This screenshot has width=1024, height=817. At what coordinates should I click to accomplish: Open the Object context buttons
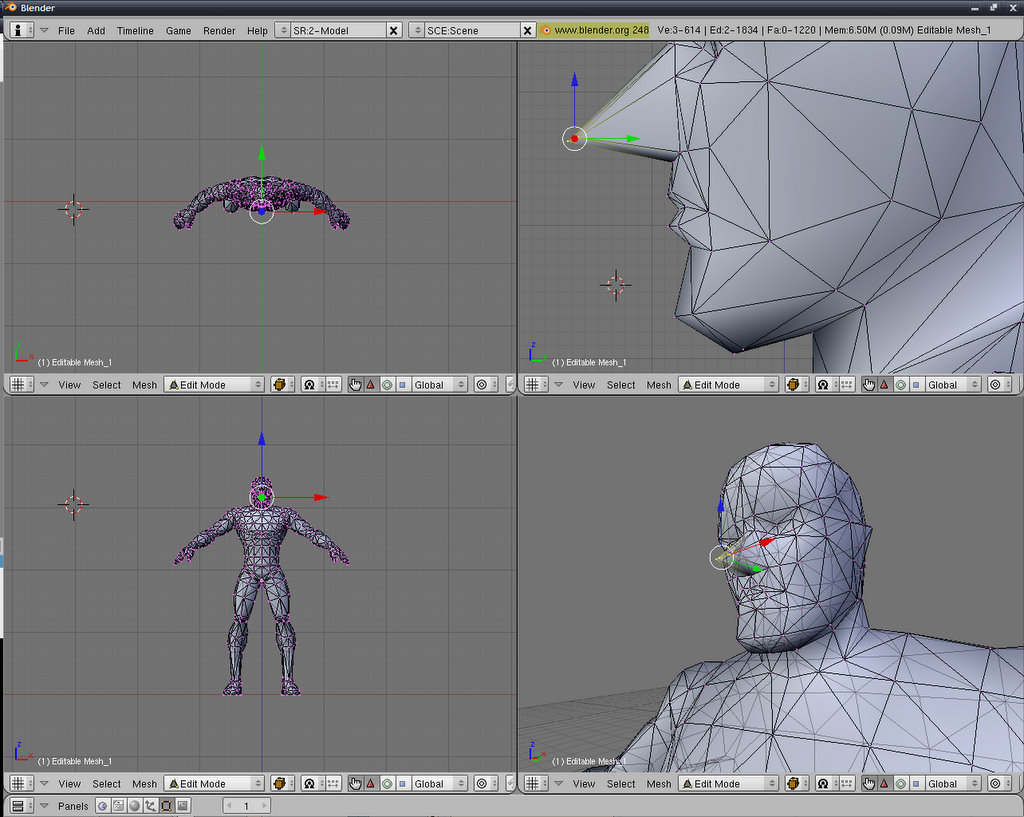click(150, 806)
